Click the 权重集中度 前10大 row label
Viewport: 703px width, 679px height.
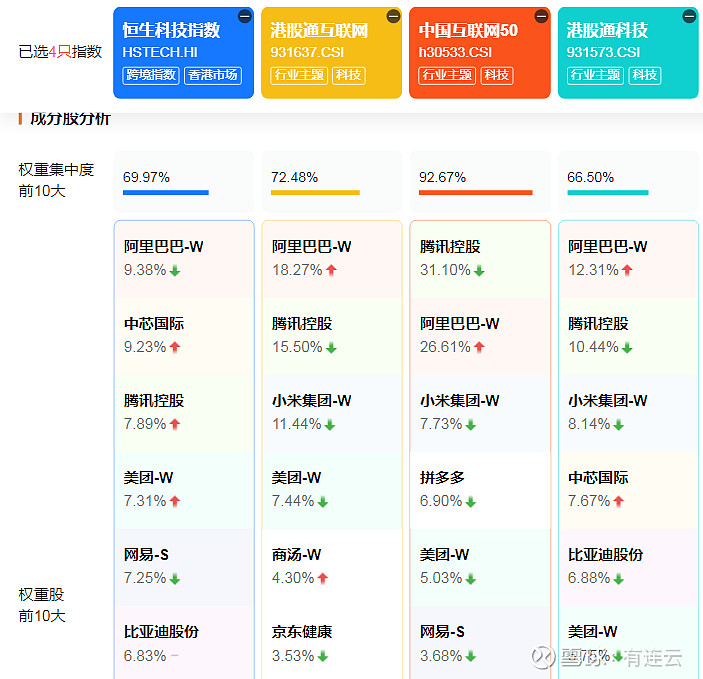[56, 181]
